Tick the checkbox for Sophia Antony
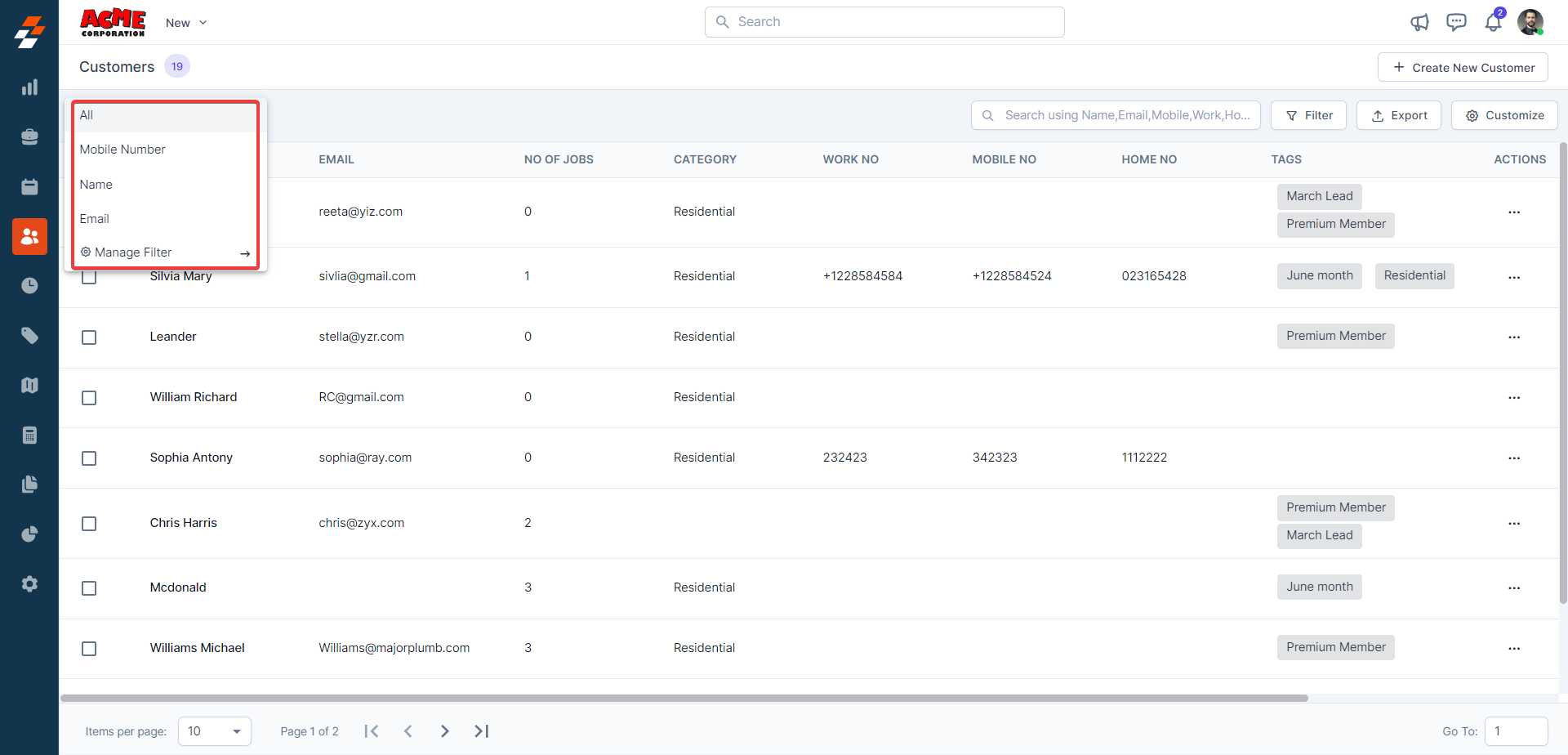The width and height of the screenshot is (1568, 755). tap(89, 458)
